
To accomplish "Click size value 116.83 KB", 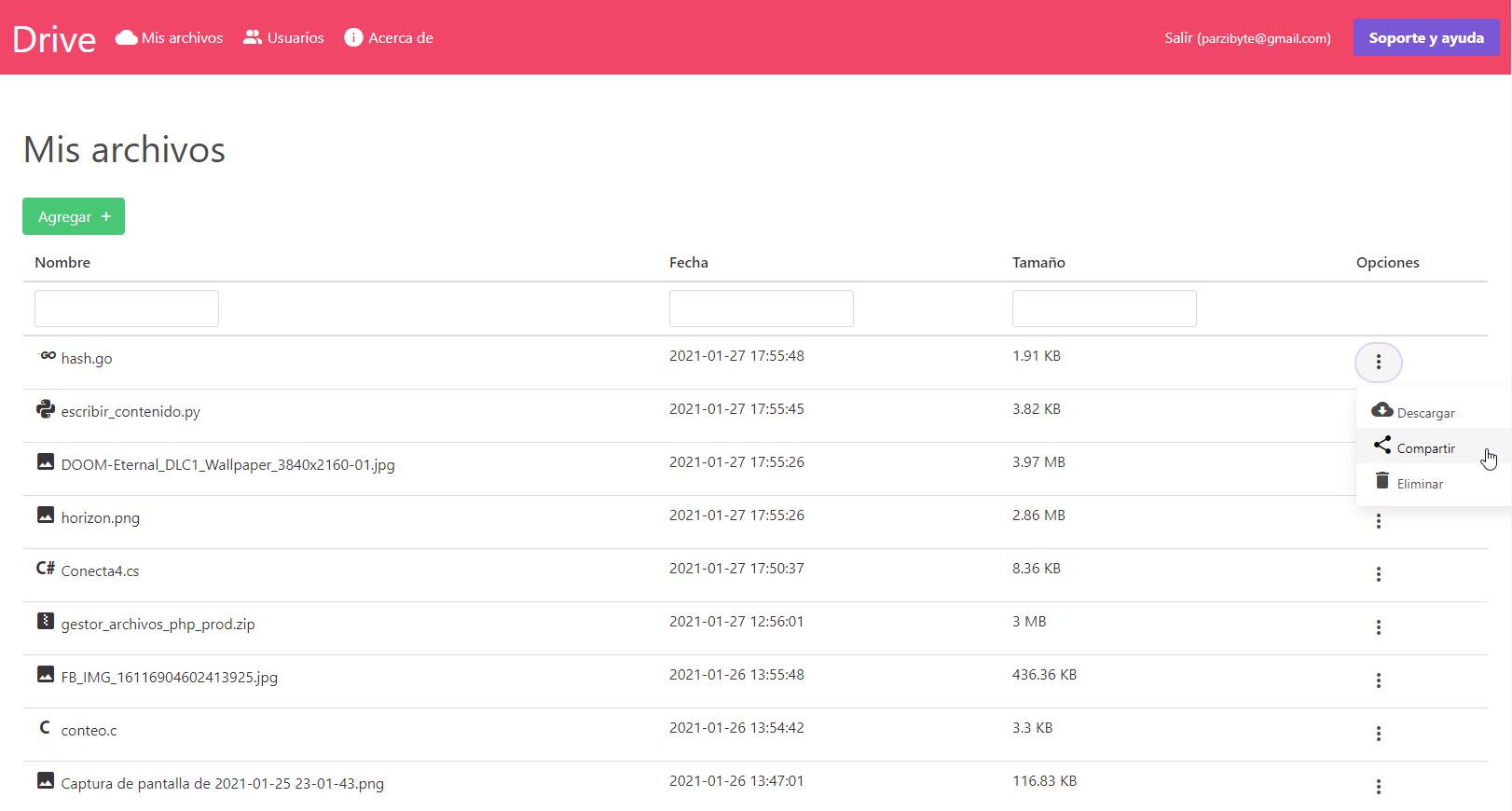I will coord(1044,780).
